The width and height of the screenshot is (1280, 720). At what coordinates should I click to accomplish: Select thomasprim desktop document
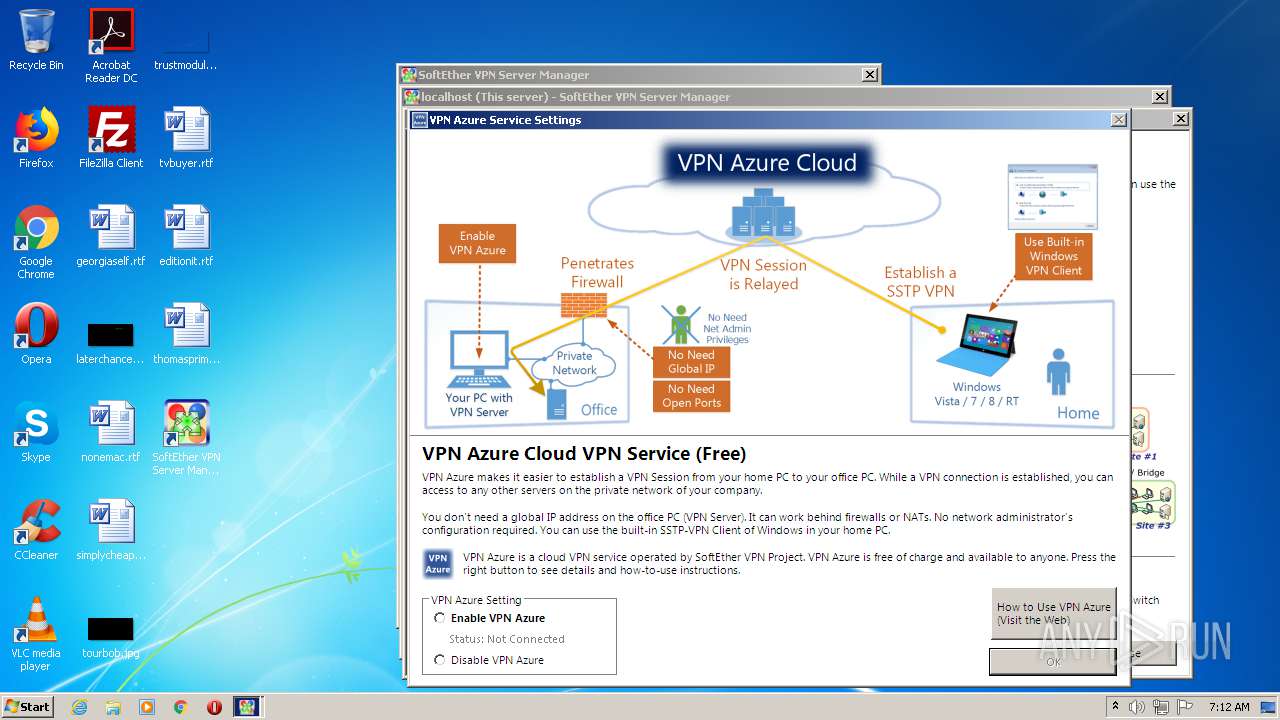186,334
